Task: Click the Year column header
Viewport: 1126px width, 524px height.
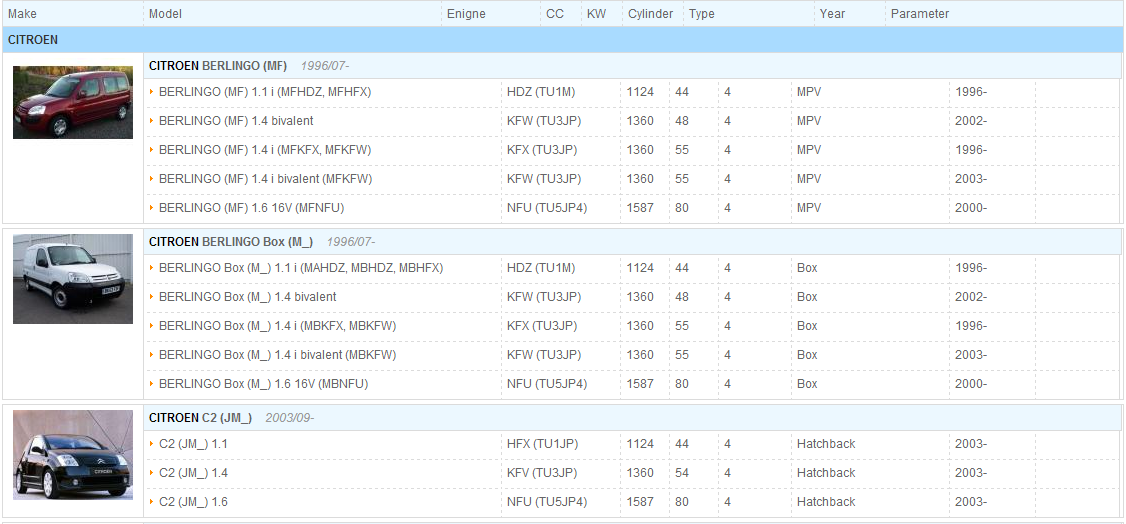Action: pyautogui.click(x=832, y=14)
